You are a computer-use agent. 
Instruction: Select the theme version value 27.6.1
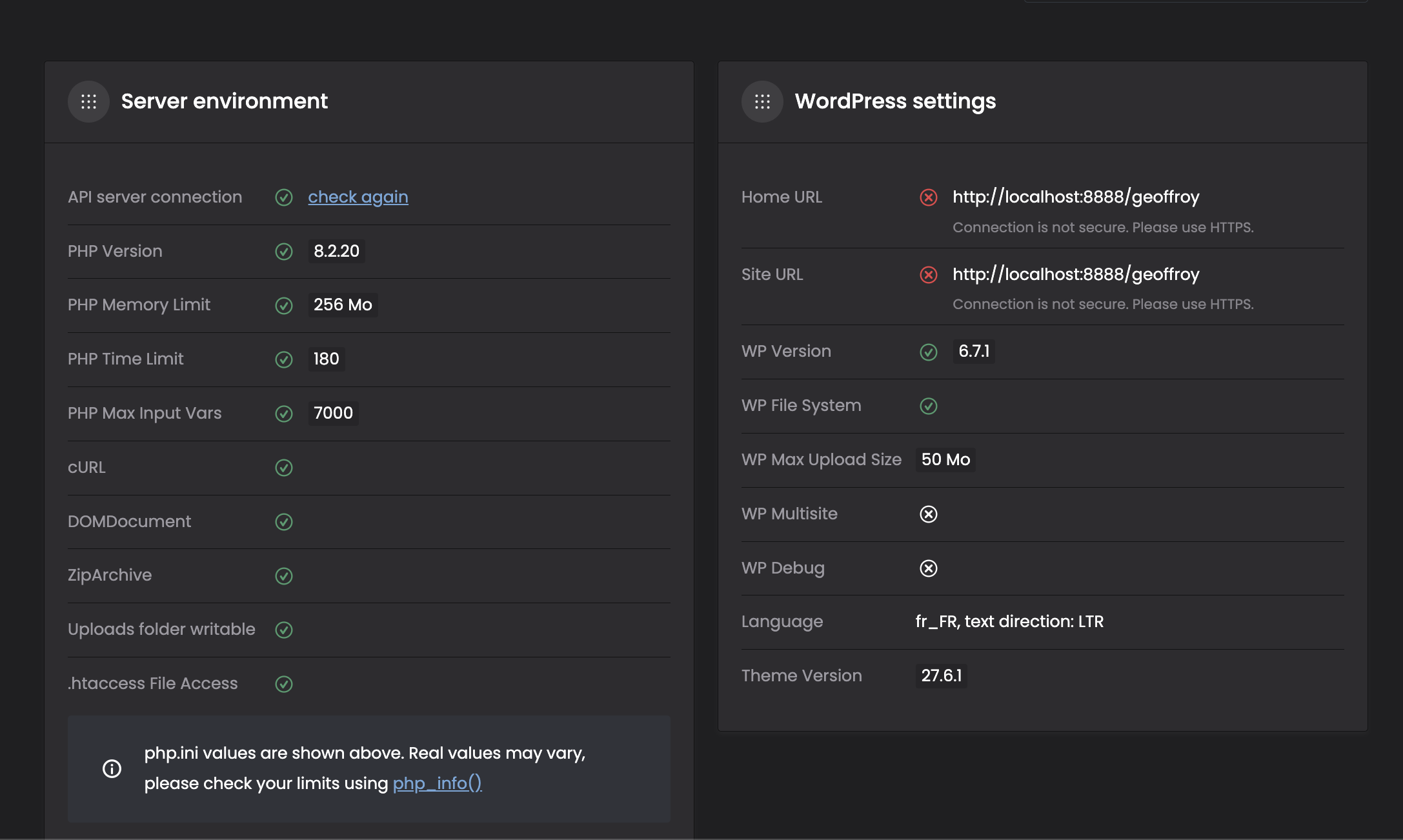tap(942, 675)
